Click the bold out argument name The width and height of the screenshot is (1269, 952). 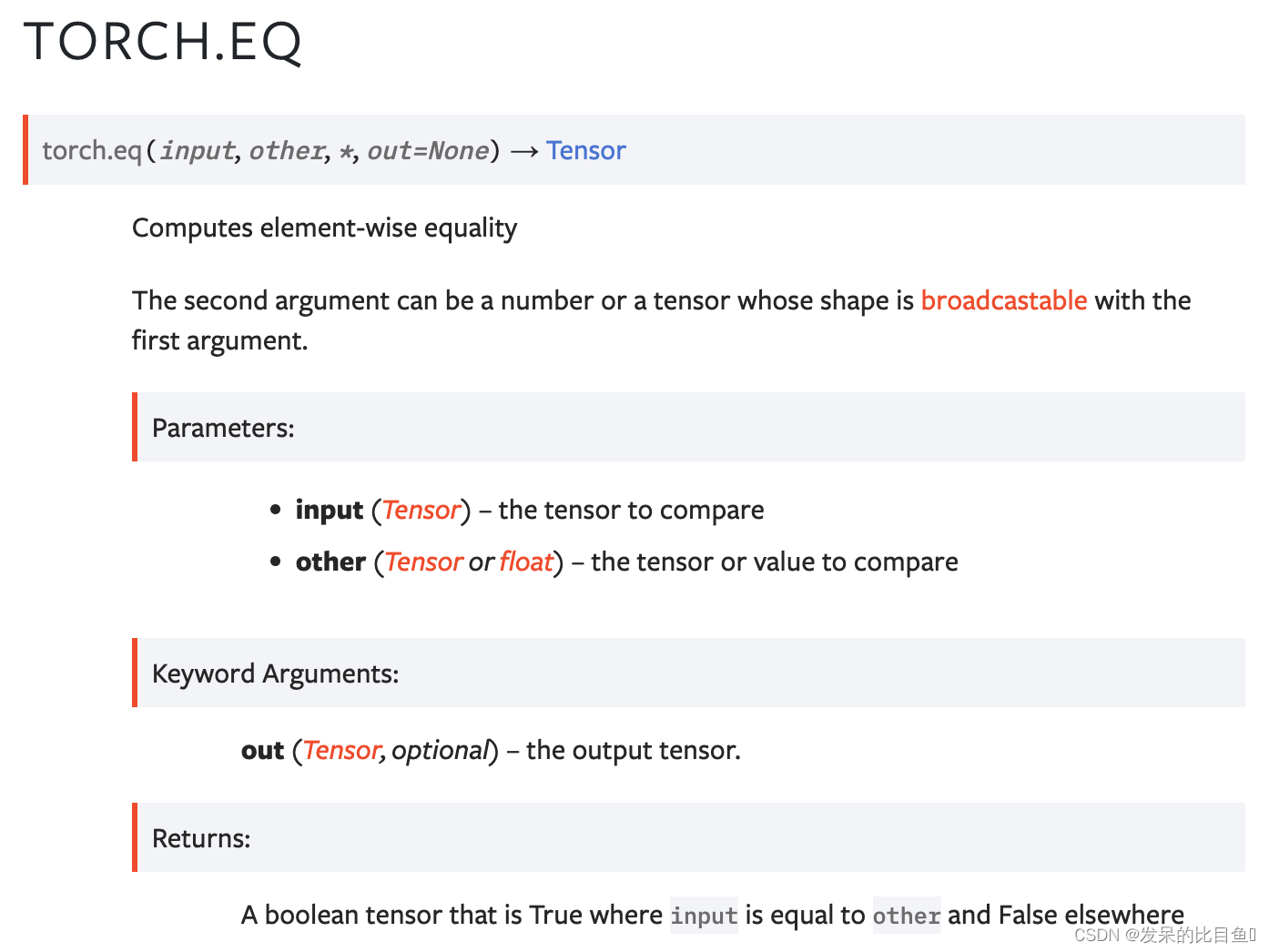click(263, 750)
